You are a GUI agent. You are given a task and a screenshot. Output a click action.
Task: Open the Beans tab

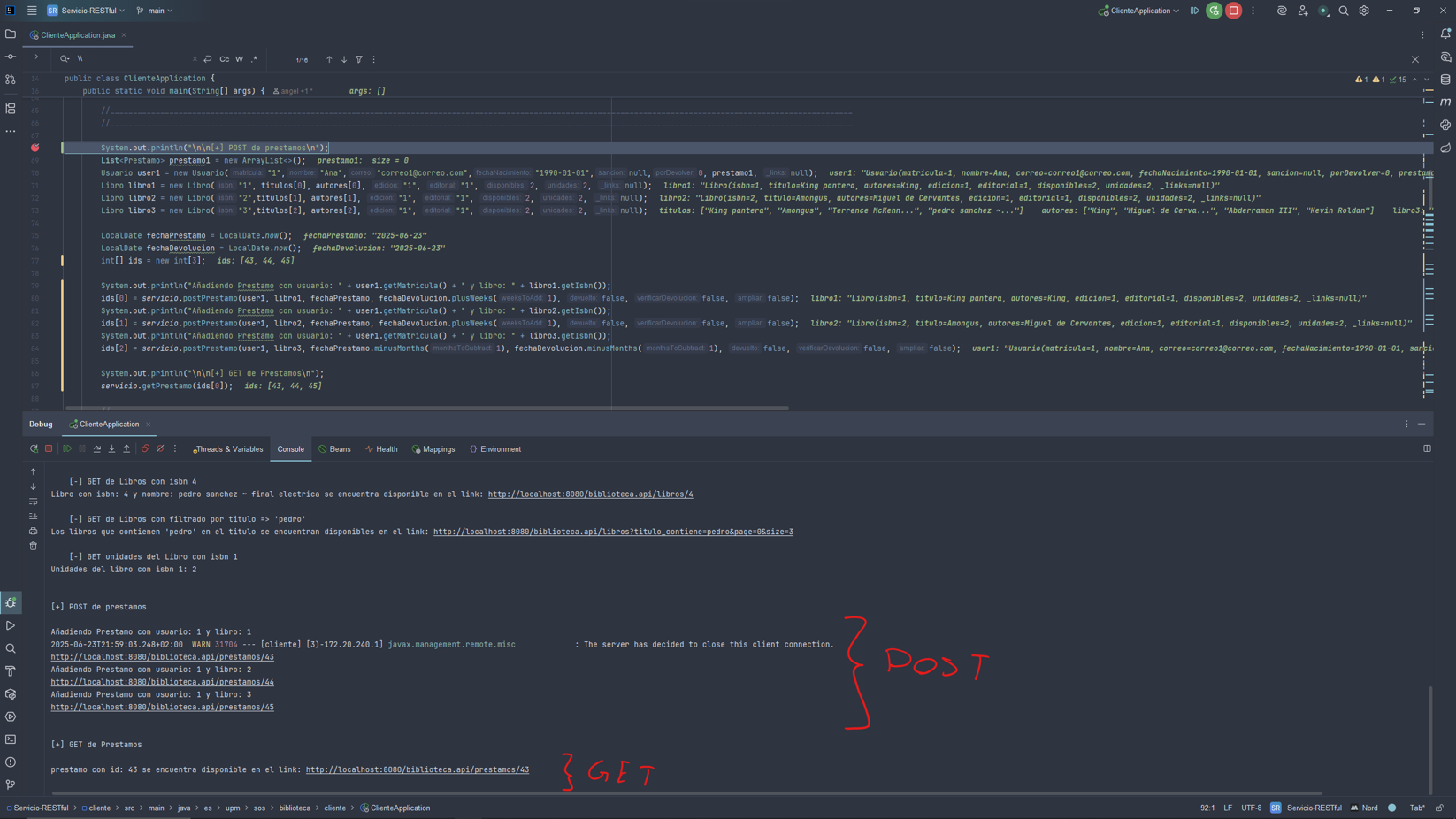pyautogui.click(x=334, y=449)
